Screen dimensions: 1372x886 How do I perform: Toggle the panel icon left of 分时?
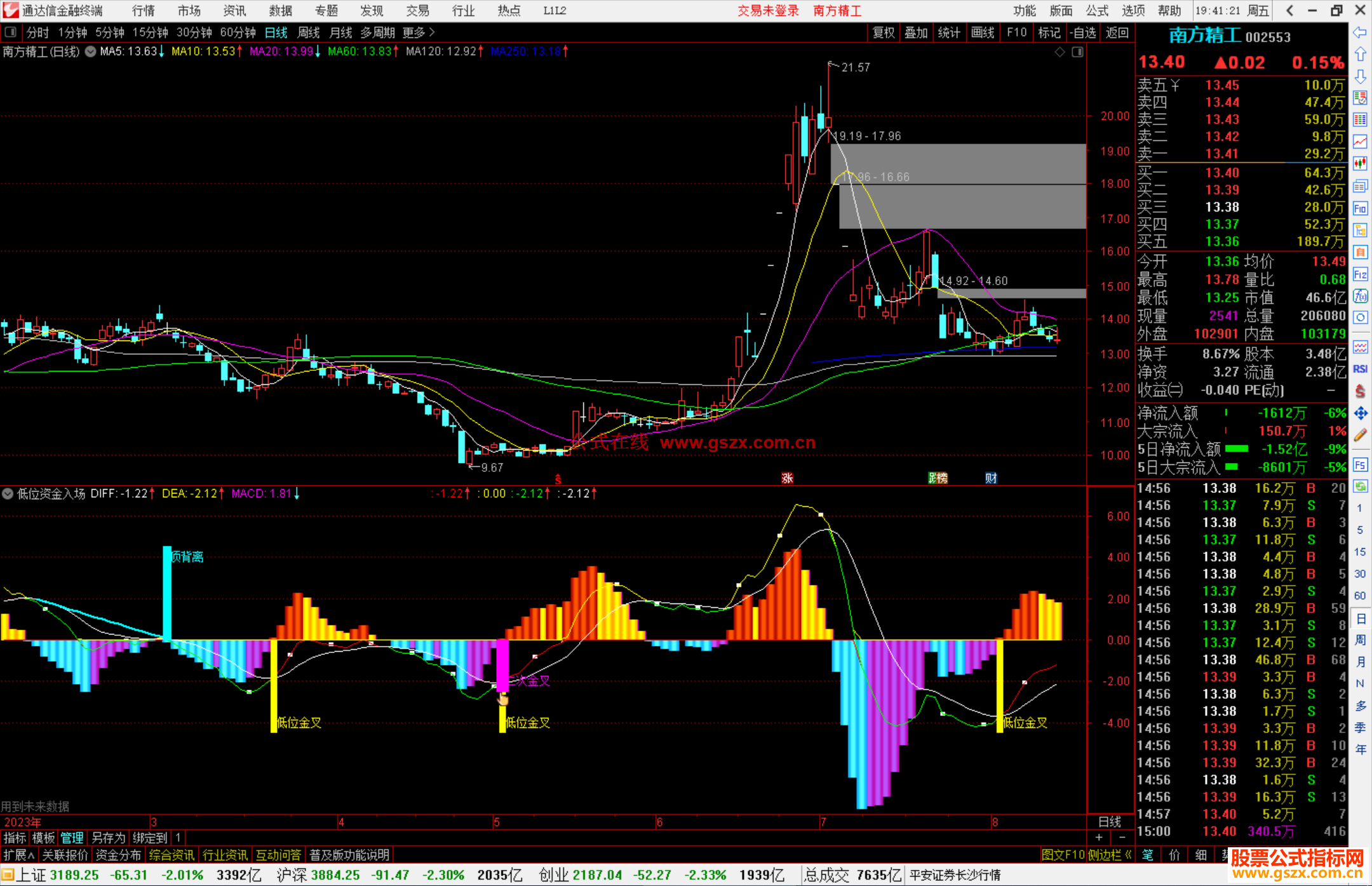point(11,32)
